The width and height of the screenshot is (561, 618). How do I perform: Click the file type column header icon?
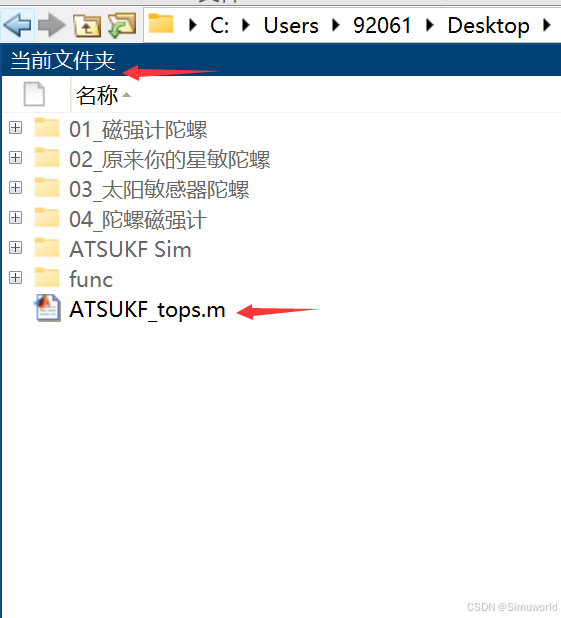click(x=34, y=94)
